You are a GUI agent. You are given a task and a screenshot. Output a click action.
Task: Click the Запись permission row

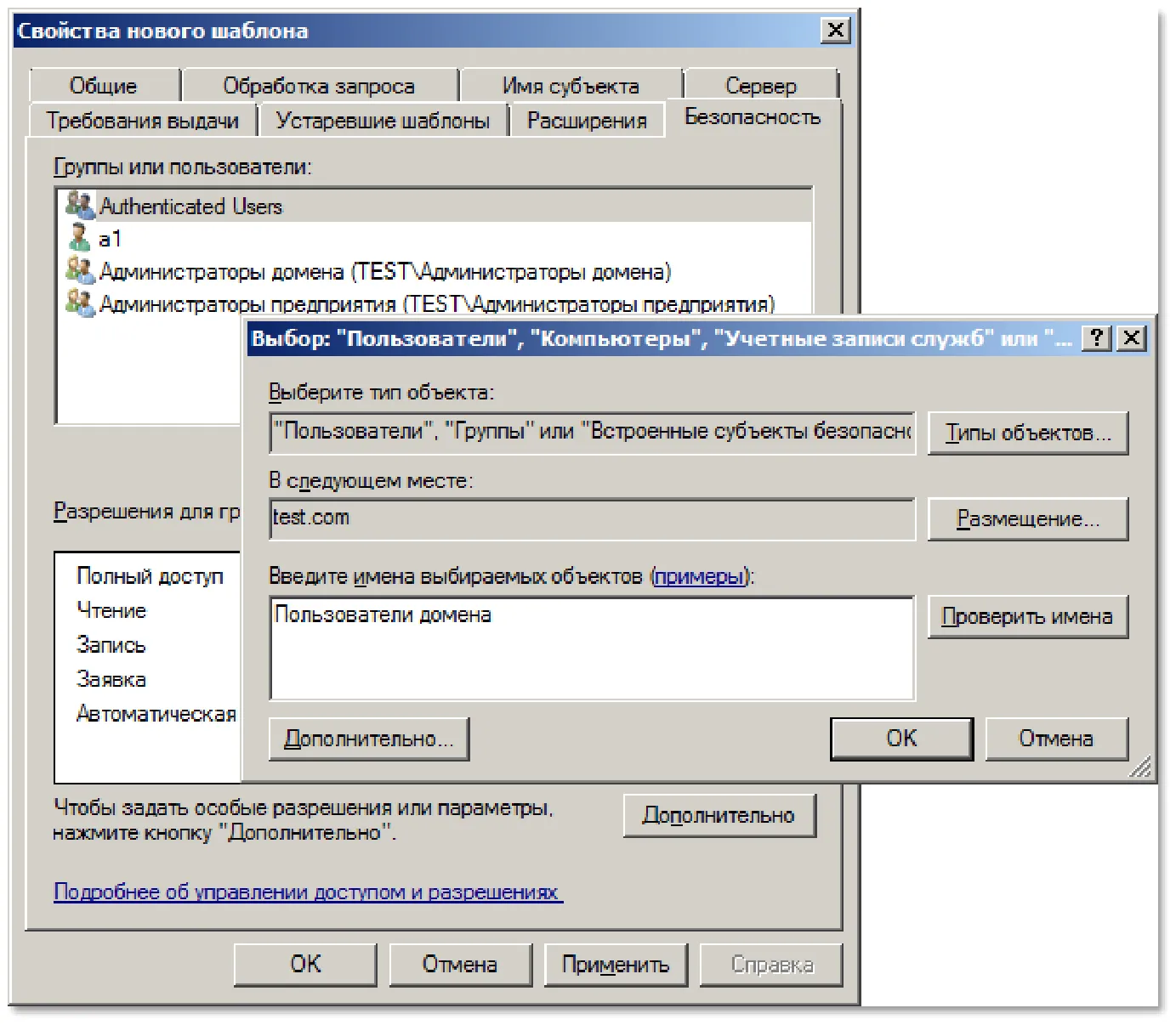click(x=111, y=645)
